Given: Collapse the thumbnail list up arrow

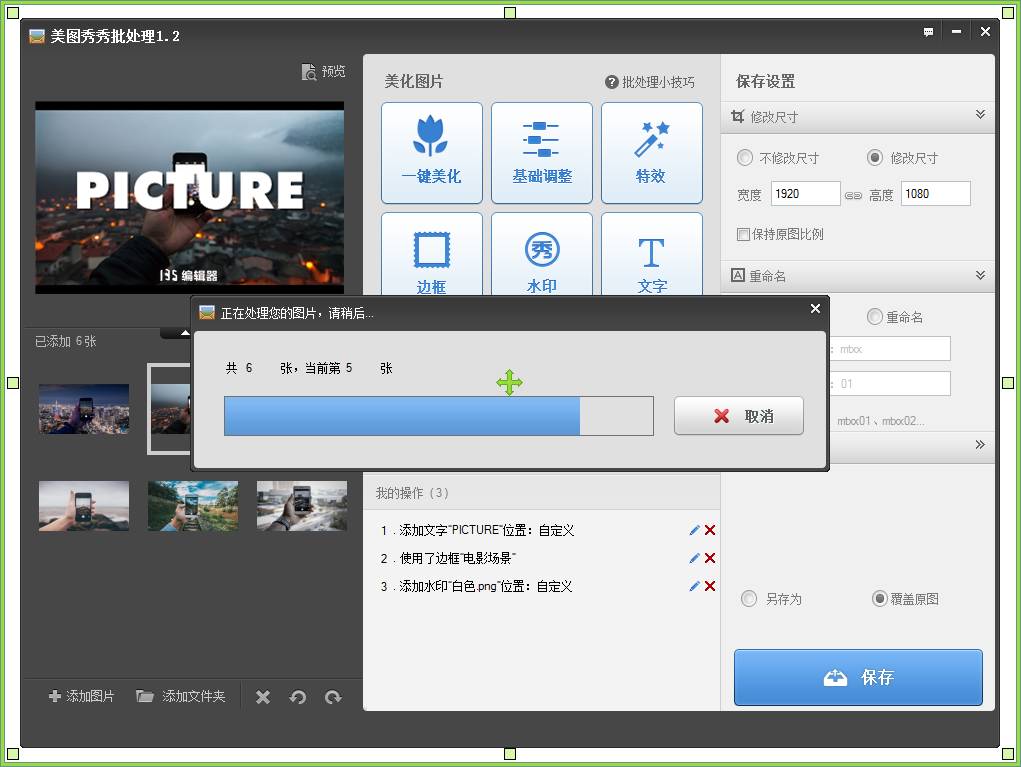Looking at the screenshot, I should (x=185, y=333).
